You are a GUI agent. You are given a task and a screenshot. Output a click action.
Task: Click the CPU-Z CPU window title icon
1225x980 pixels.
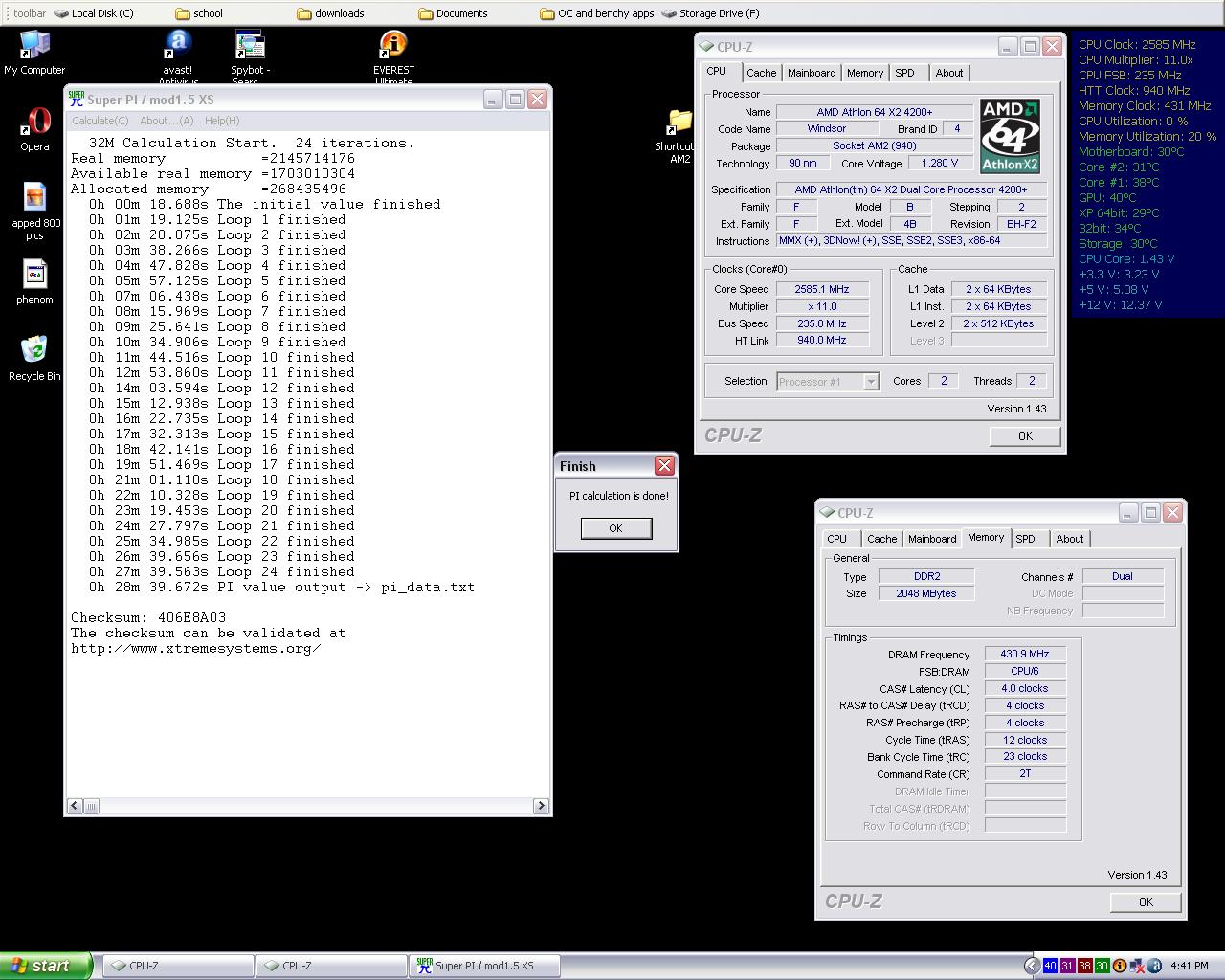(706, 46)
